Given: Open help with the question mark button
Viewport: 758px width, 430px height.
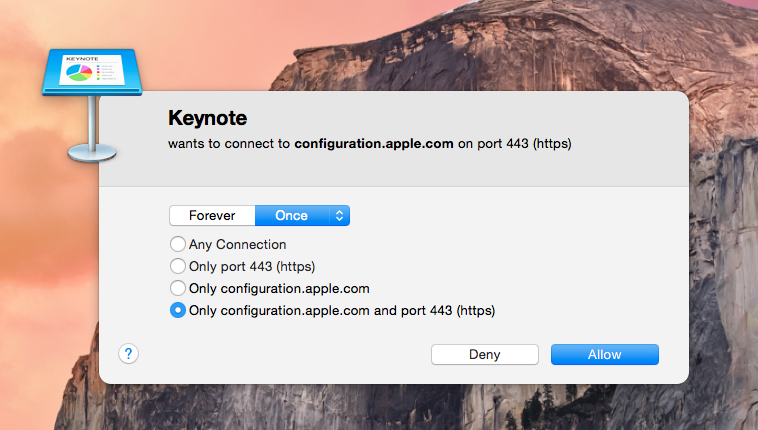Looking at the screenshot, I should (128, 354).
